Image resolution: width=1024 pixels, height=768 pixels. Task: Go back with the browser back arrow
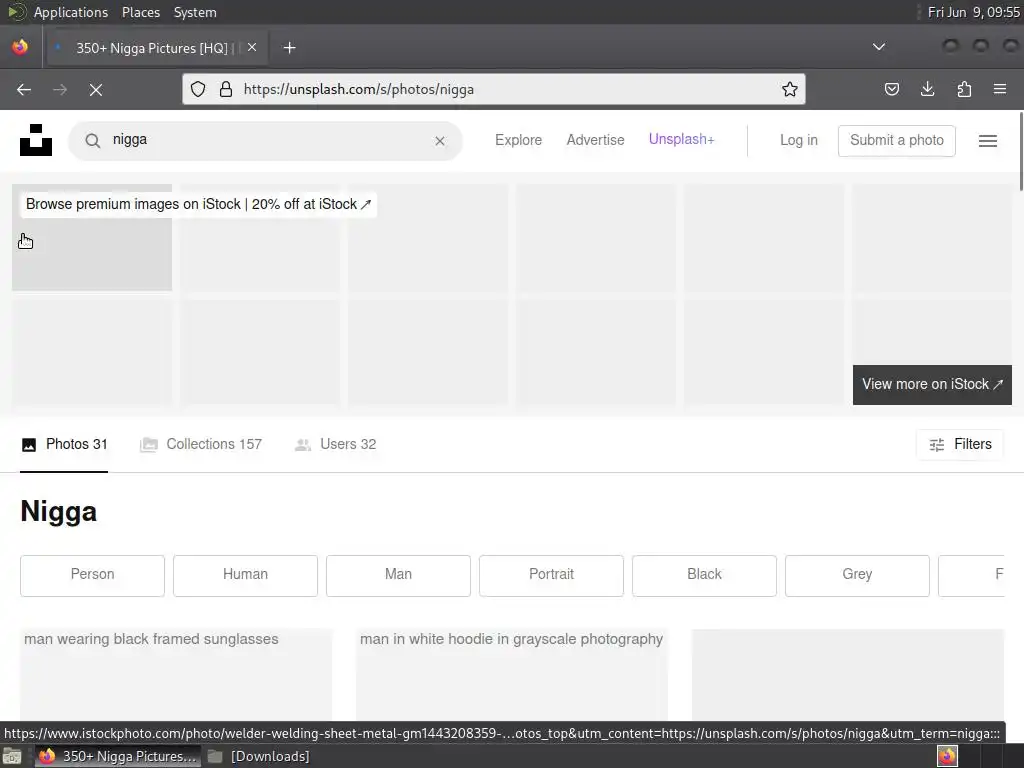tap(24, 89)
